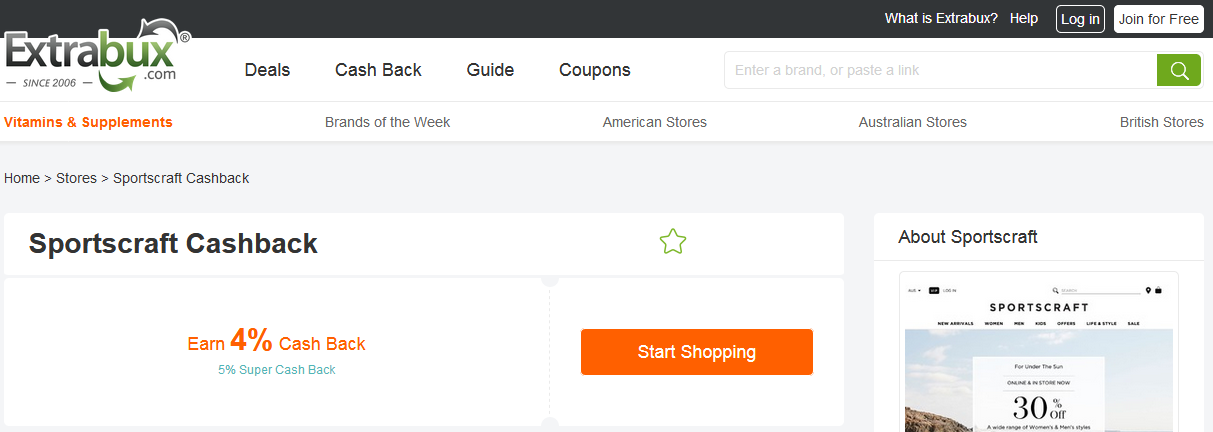Click the Log in button
This screenshot has height=432, width=1213.
[x=1080, y=19]
